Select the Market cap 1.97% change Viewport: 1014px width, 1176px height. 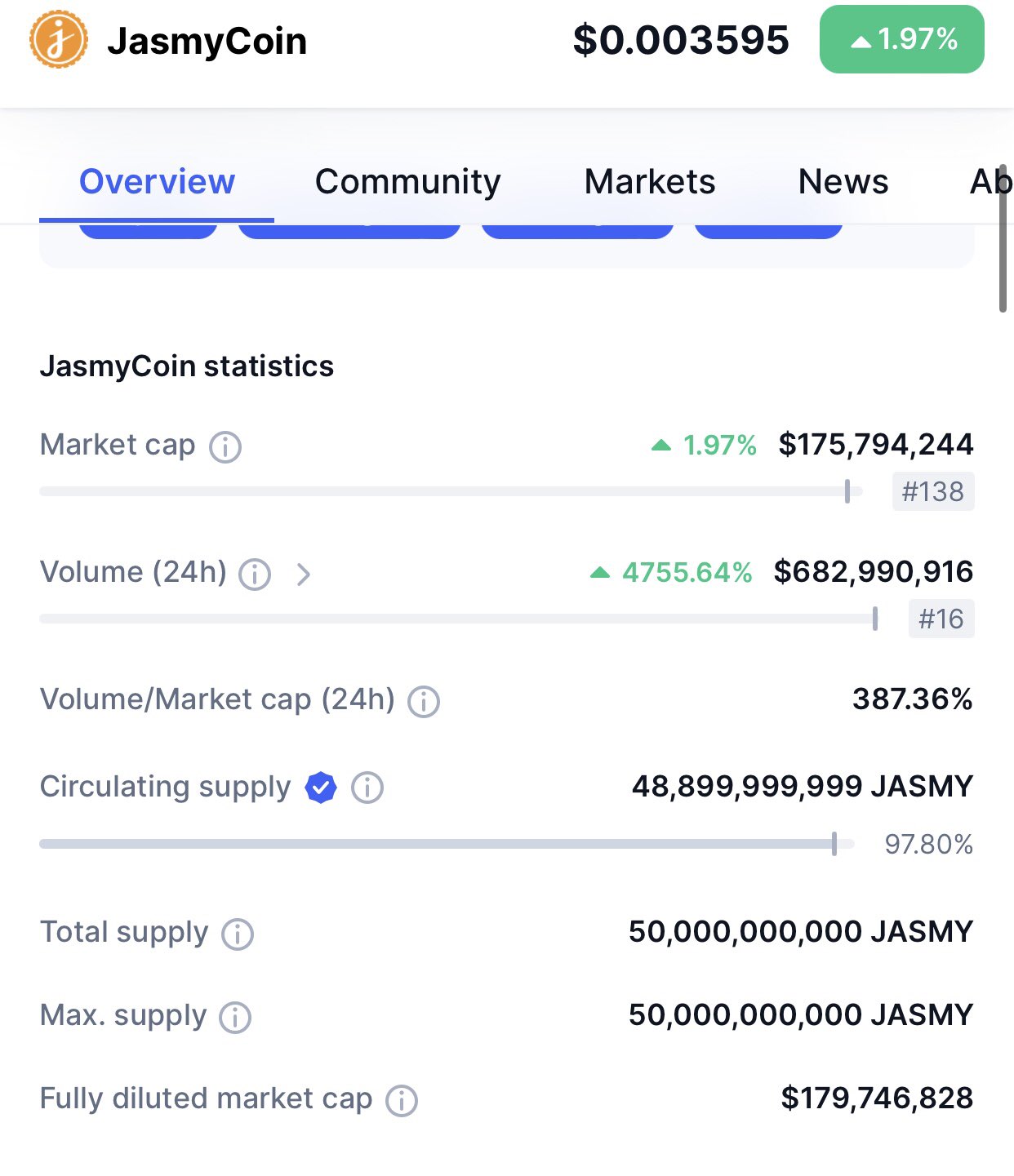[704, 445]
